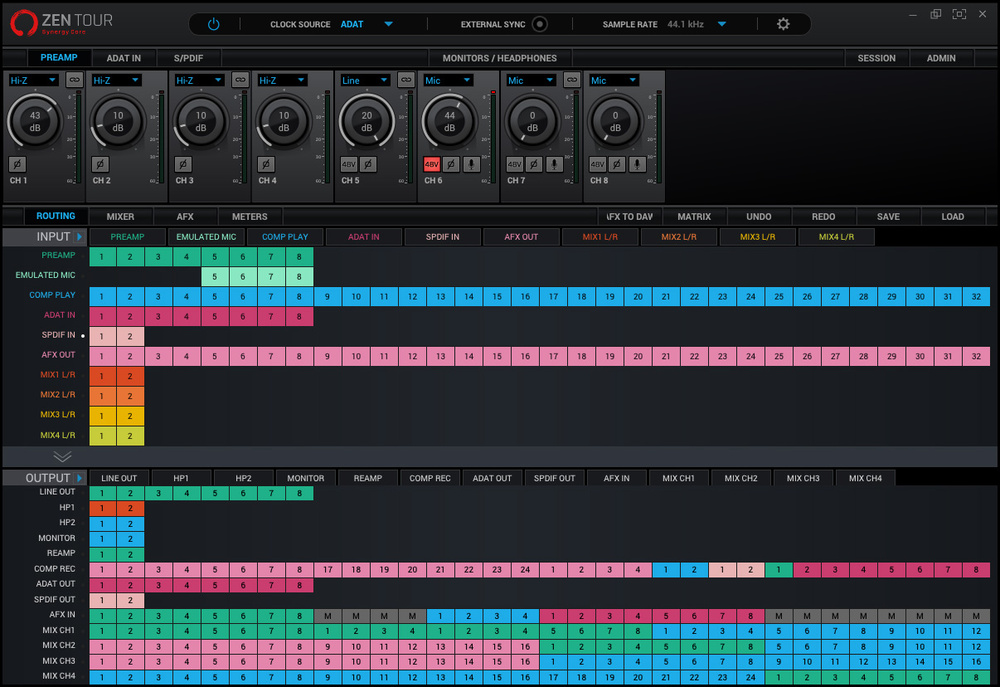
Task: Click the microphone icon on CH 8
Action: pos(637,164)
